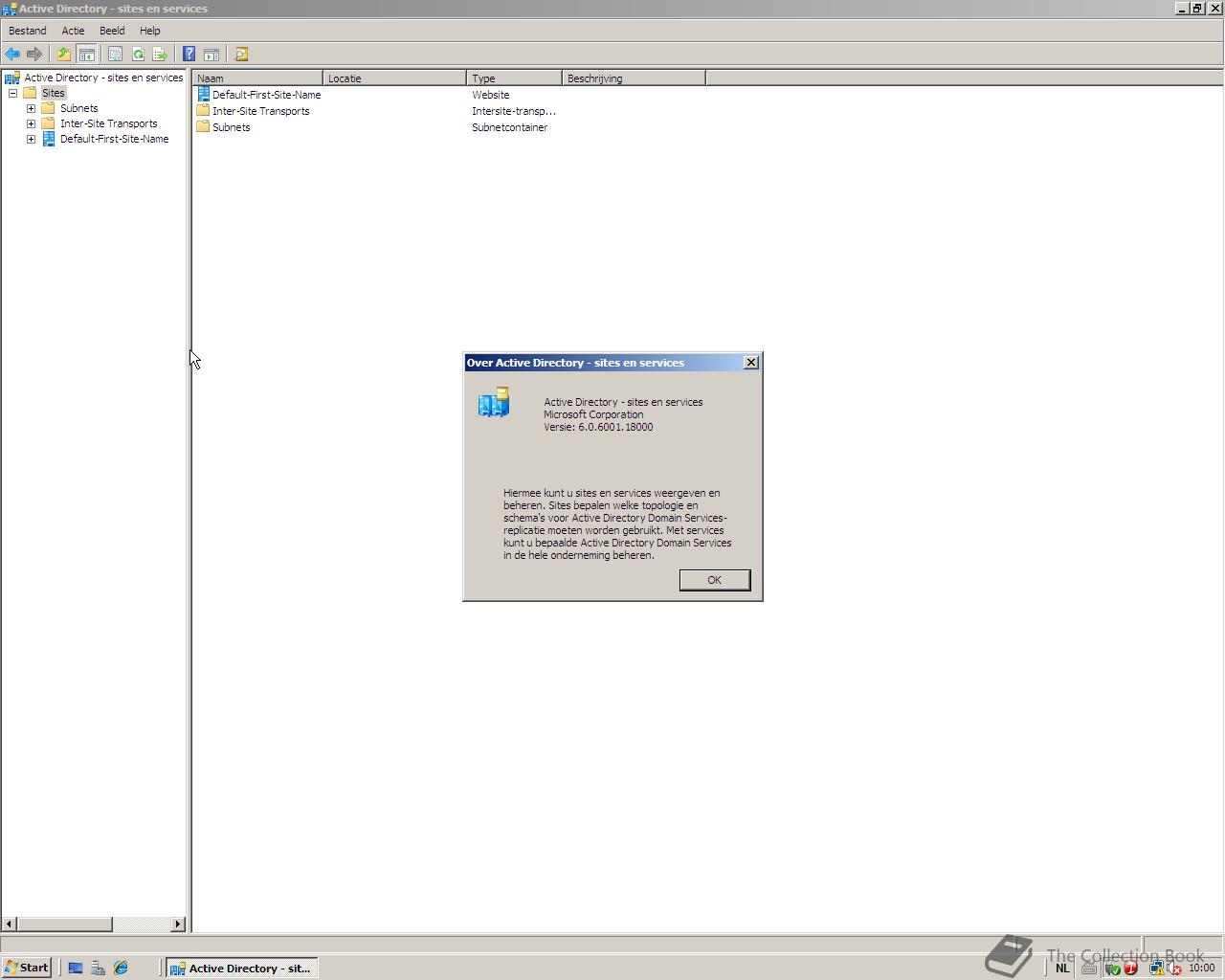Viewport: 1225px width, 980px height.
Task: Click the Versie: 6.0.6001.18000 text
Action: 598,427
